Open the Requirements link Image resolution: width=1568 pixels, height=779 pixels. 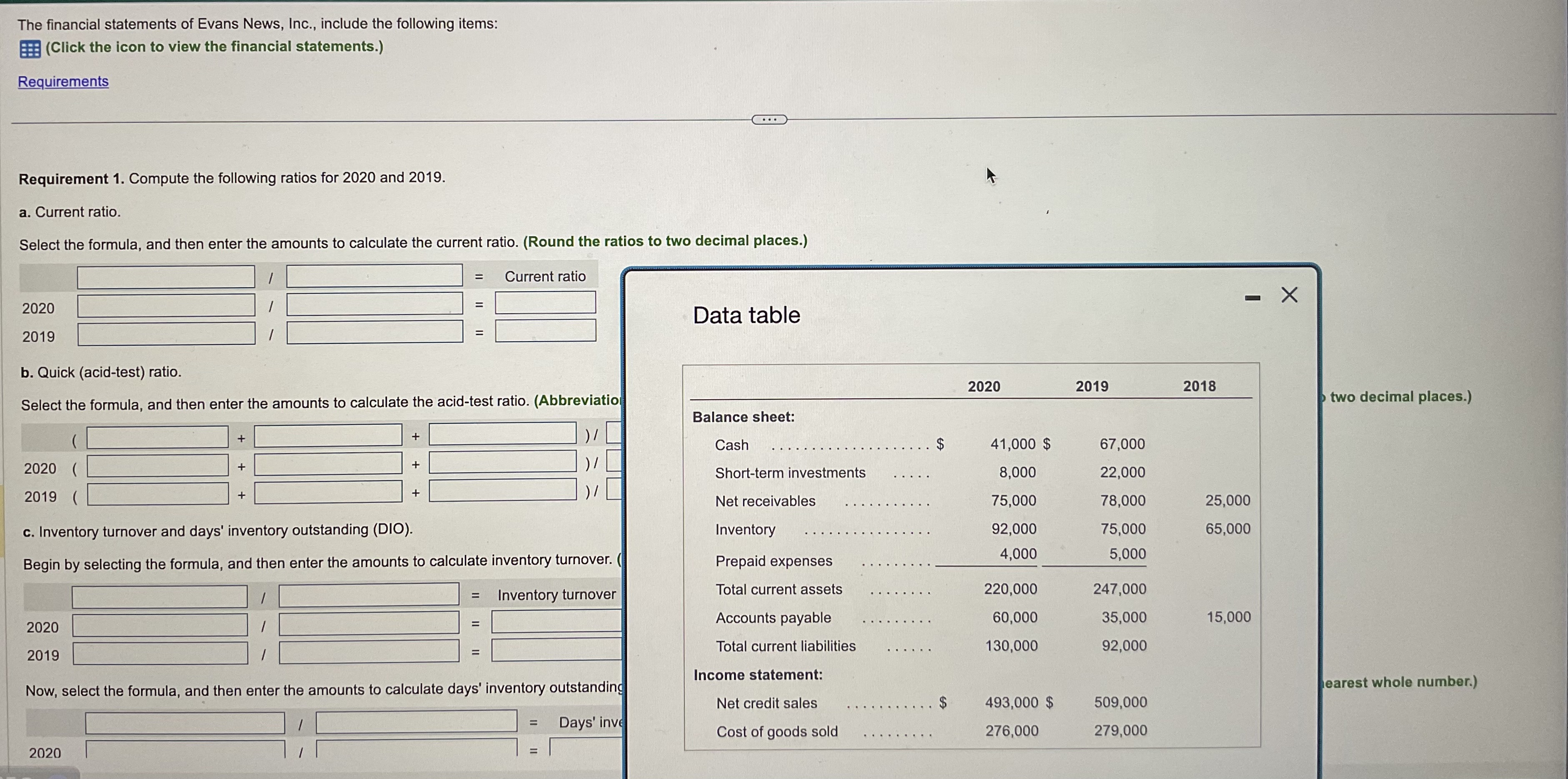point(63,80)
